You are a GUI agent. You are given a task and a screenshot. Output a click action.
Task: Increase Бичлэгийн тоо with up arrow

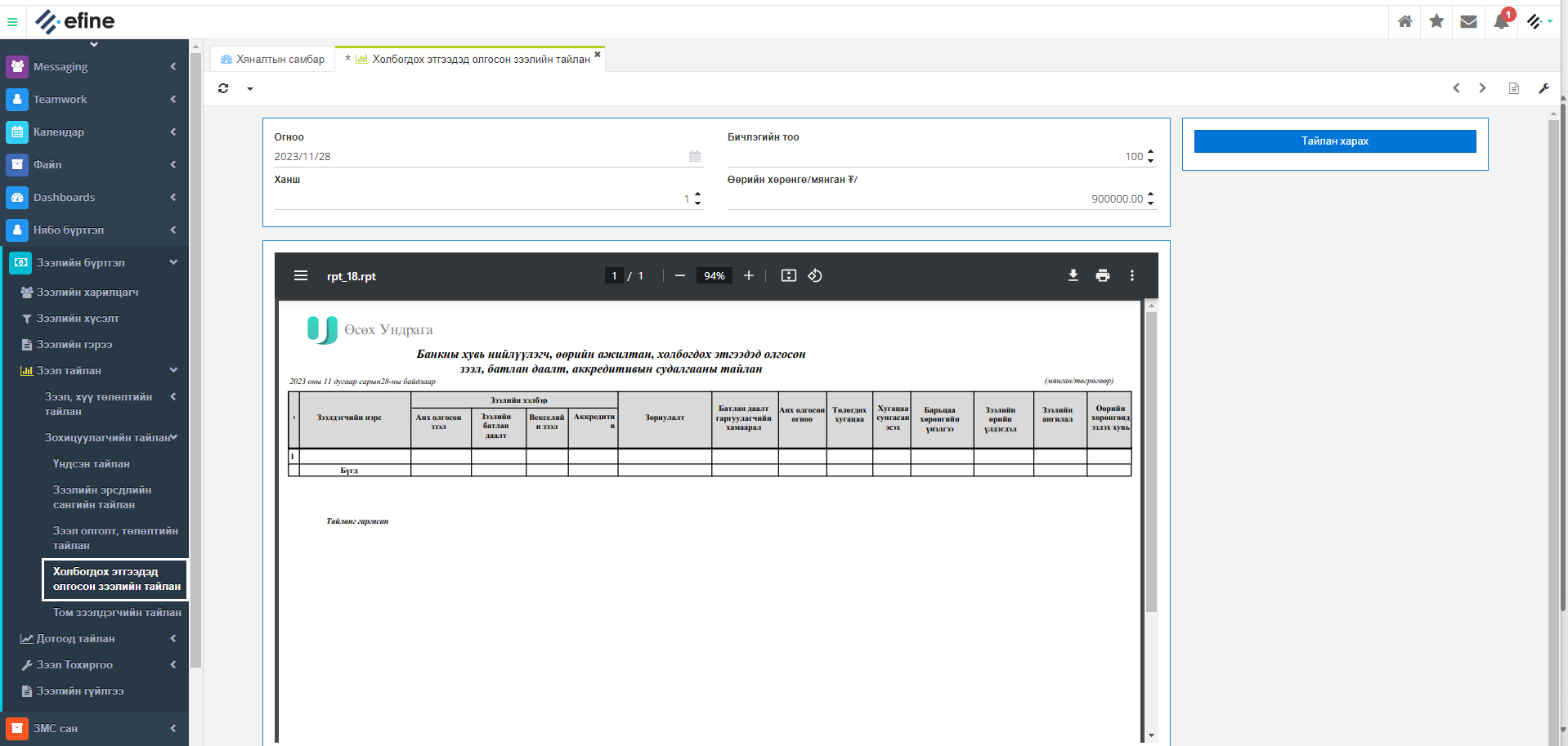[x=1151, y=152]
